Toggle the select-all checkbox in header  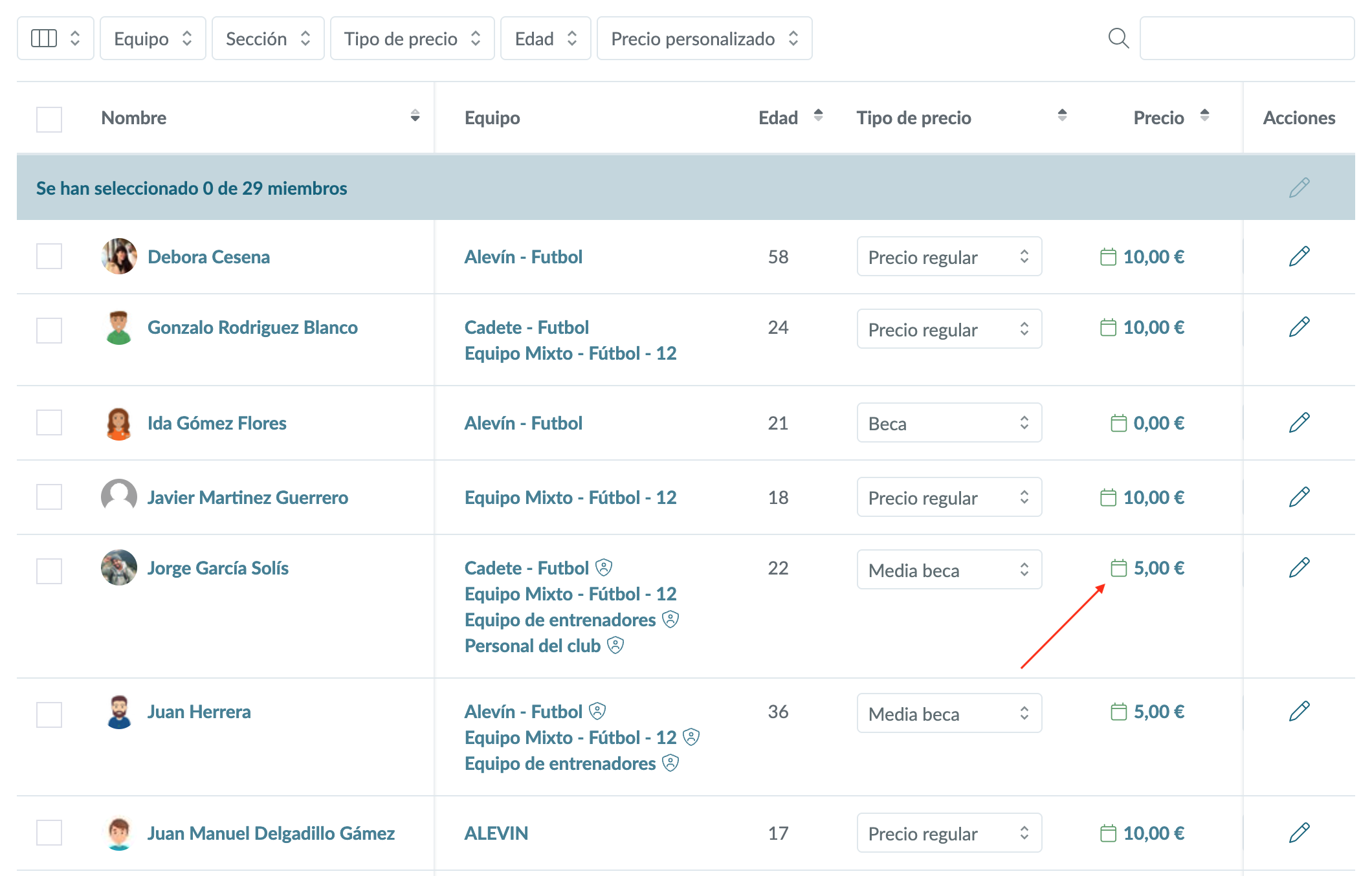coord(49,119)
